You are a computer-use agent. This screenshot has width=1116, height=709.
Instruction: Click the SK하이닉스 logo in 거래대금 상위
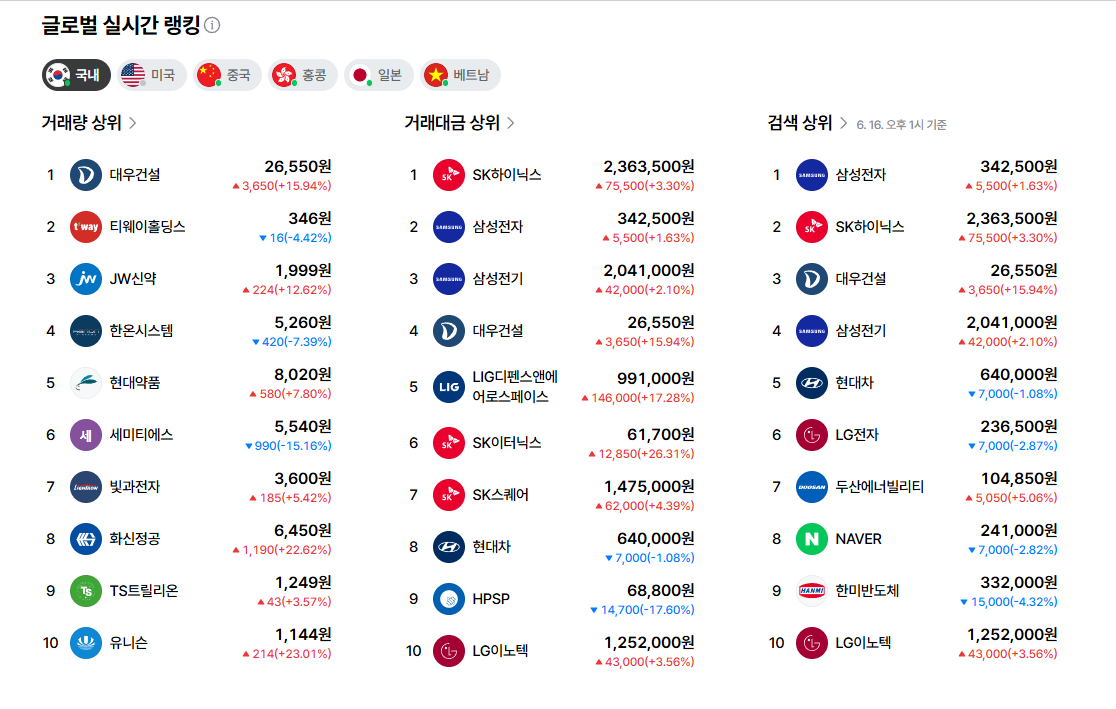(449, 175)
